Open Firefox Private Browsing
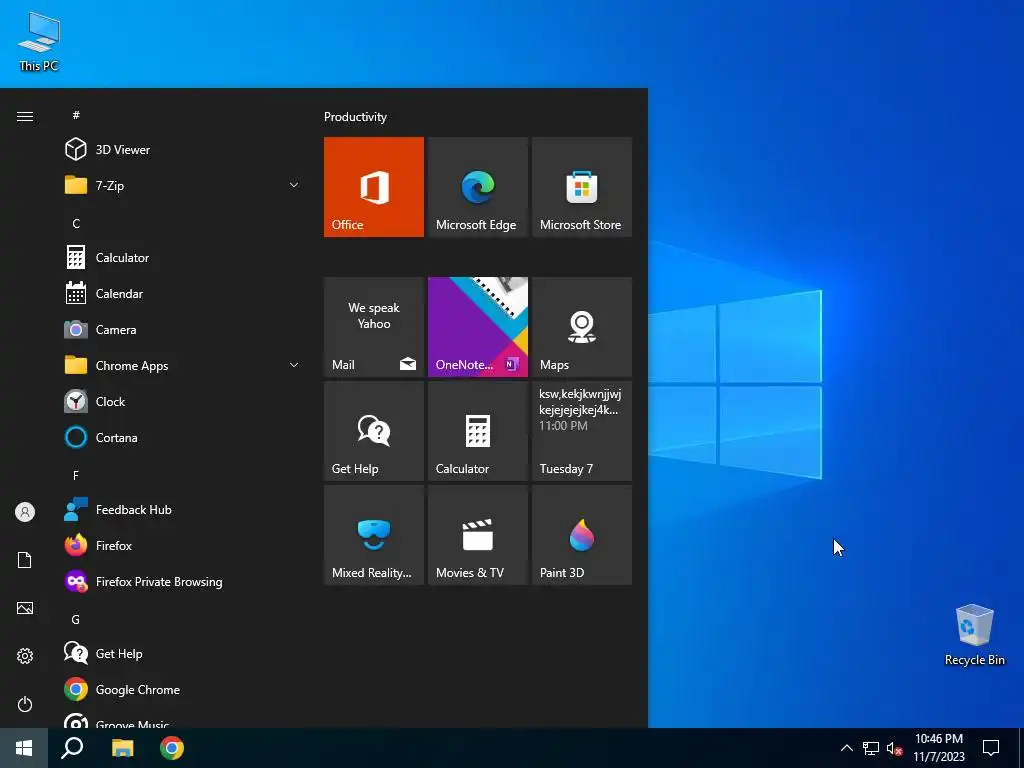The width and height of the screenshot is (1024, 768). click(x=183, y=581)
